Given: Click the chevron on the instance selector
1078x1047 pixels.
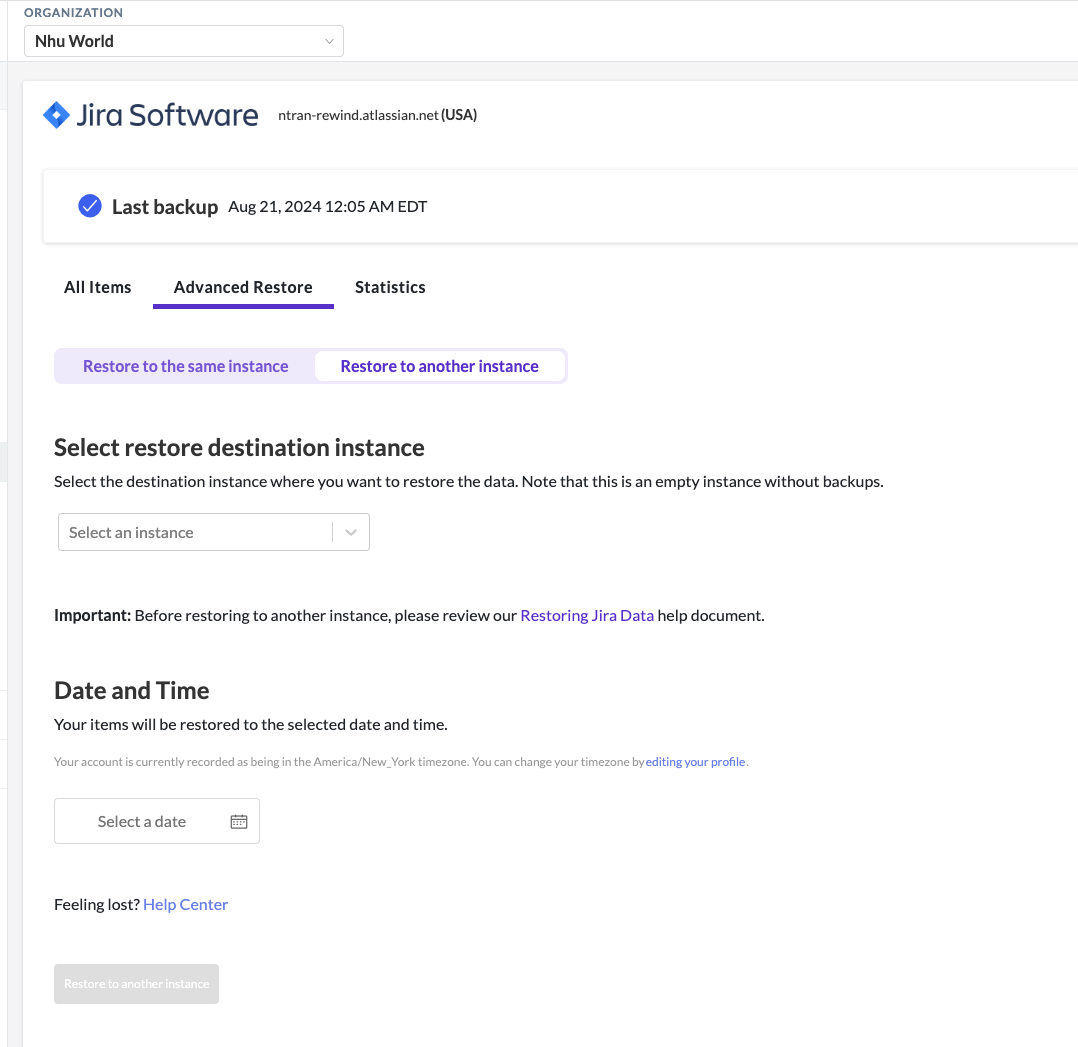Looking at the screenshot, I should point(351,532).
